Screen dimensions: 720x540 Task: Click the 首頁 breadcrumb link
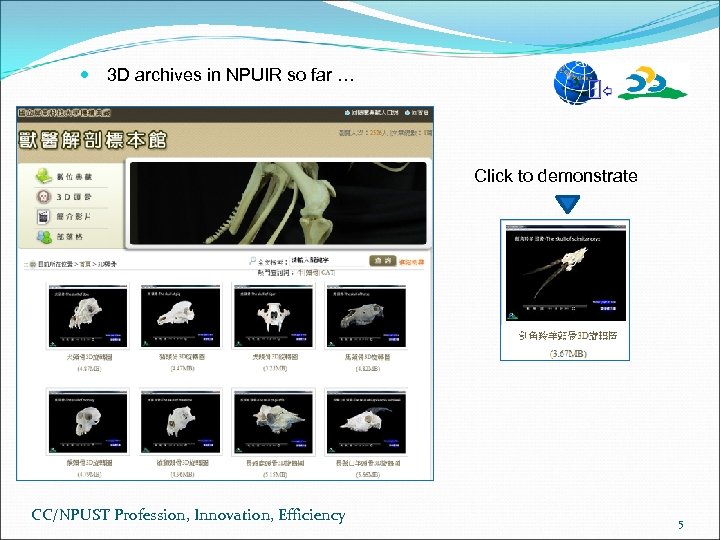(85, 264)
